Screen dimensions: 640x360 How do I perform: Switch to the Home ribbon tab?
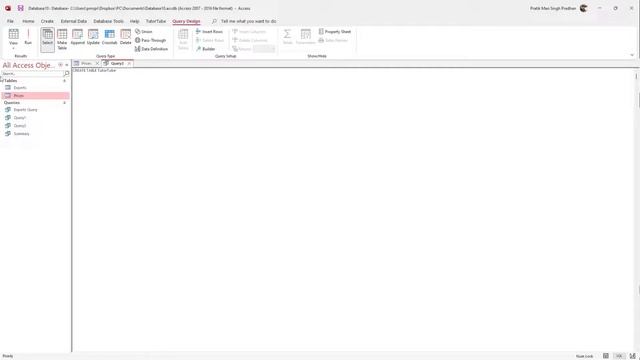(28, 21)
